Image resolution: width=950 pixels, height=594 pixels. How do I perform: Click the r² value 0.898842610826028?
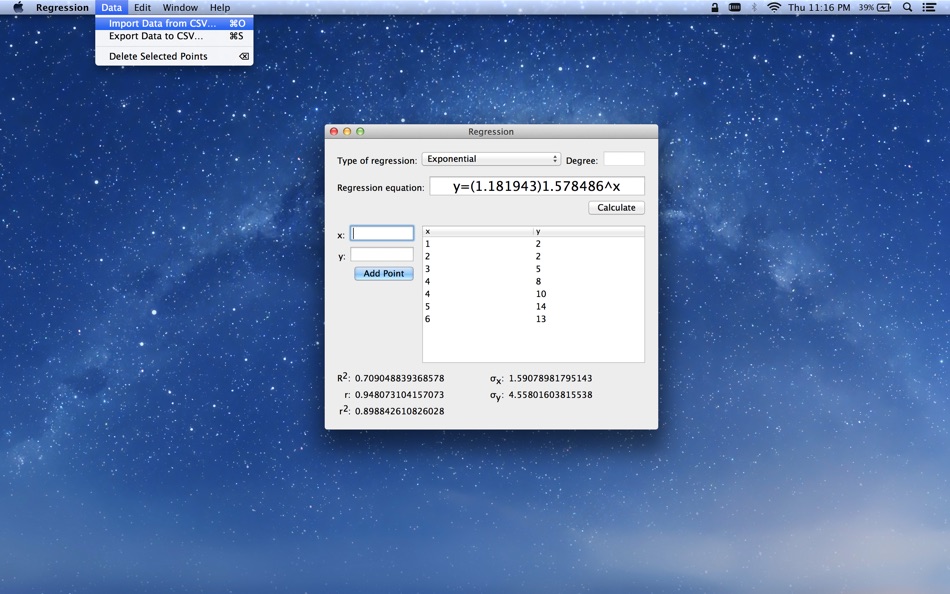(x=399, y=411)
